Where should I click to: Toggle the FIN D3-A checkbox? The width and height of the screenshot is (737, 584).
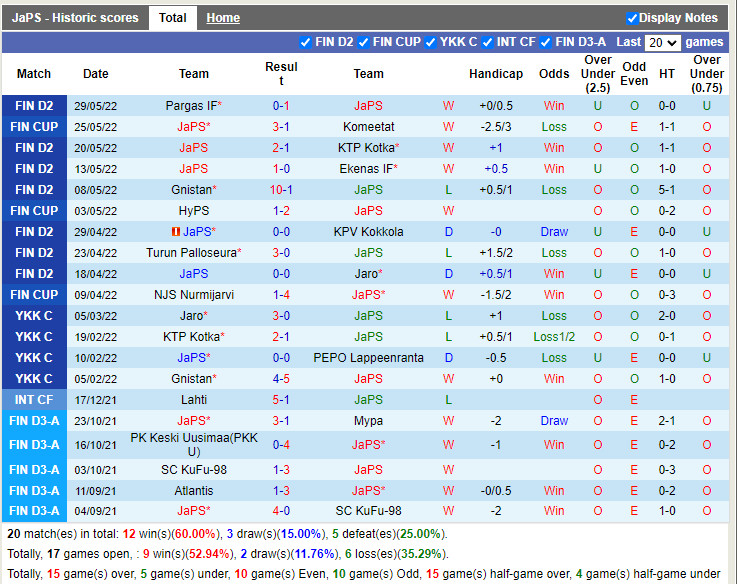tap(546, 42)
